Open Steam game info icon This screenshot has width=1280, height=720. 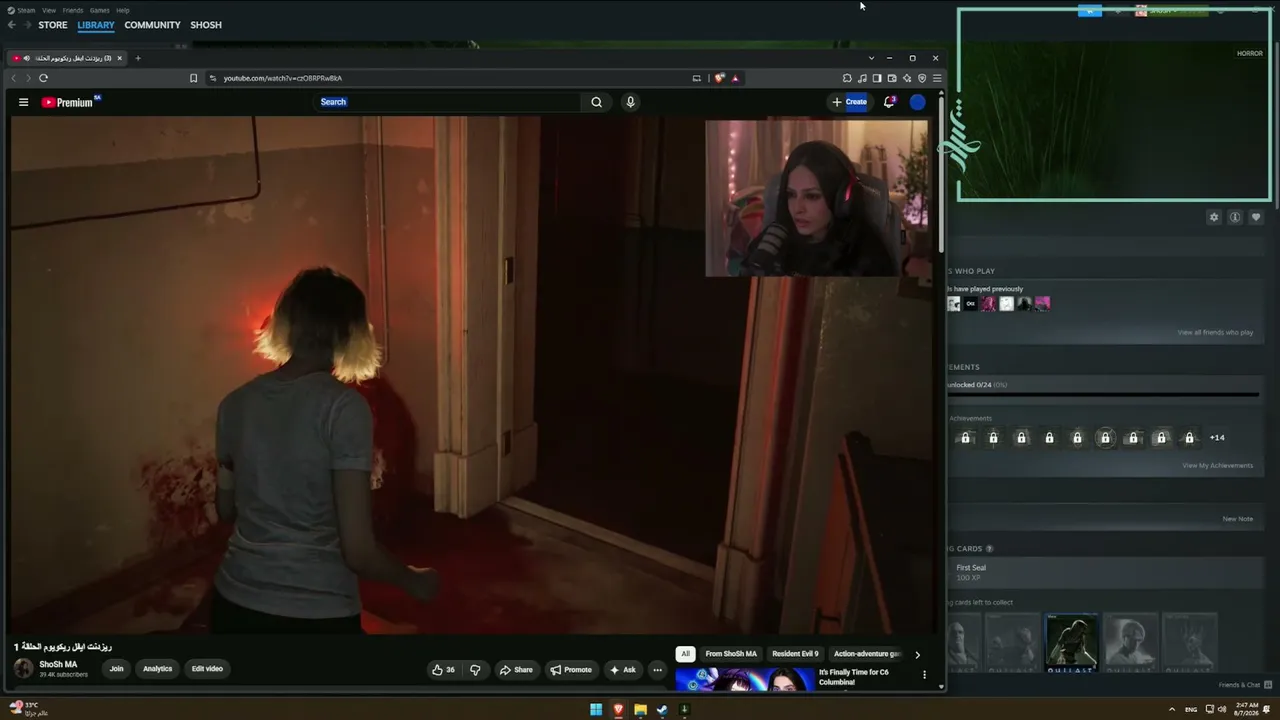click(x=1235, y=217)
